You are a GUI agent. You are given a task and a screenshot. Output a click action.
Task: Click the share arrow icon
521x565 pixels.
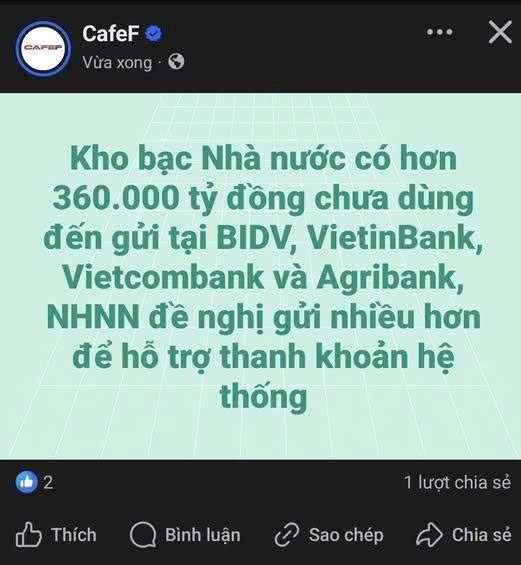[x=429, y=535]
